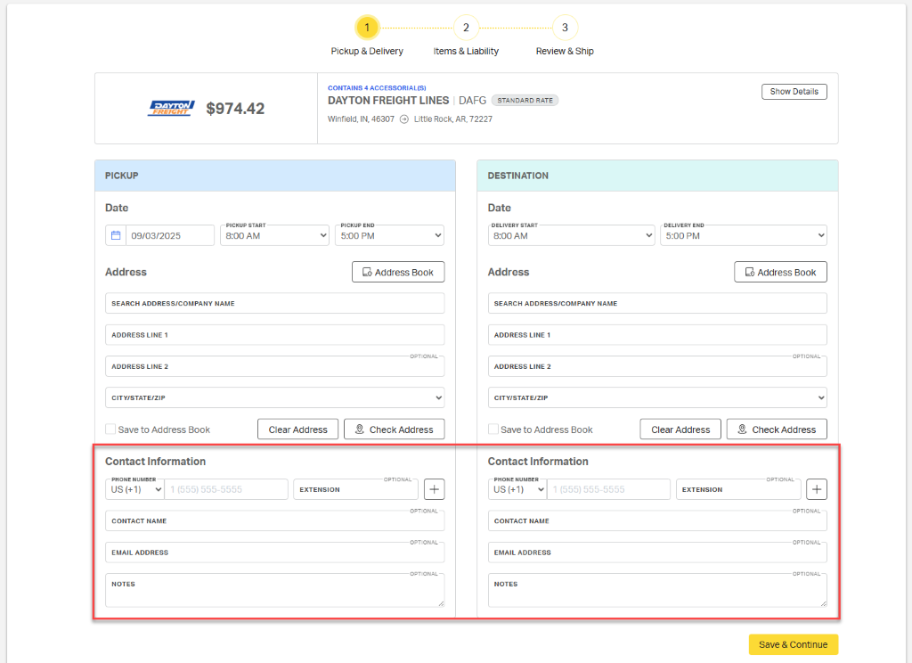Click Show Details for the carrier quote
Viewport: 912px width, 663px height.
[x=794, y=92]
